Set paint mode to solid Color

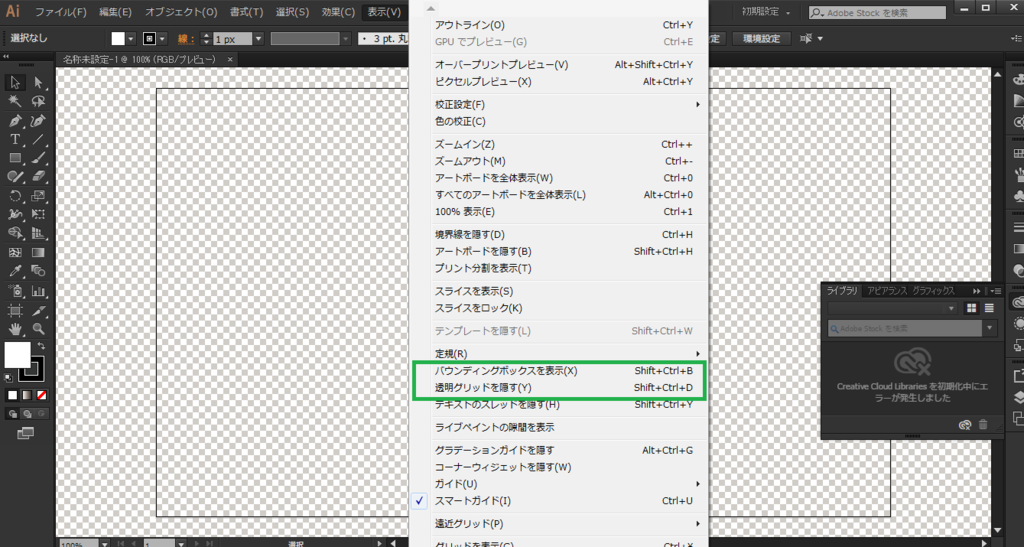12,395
